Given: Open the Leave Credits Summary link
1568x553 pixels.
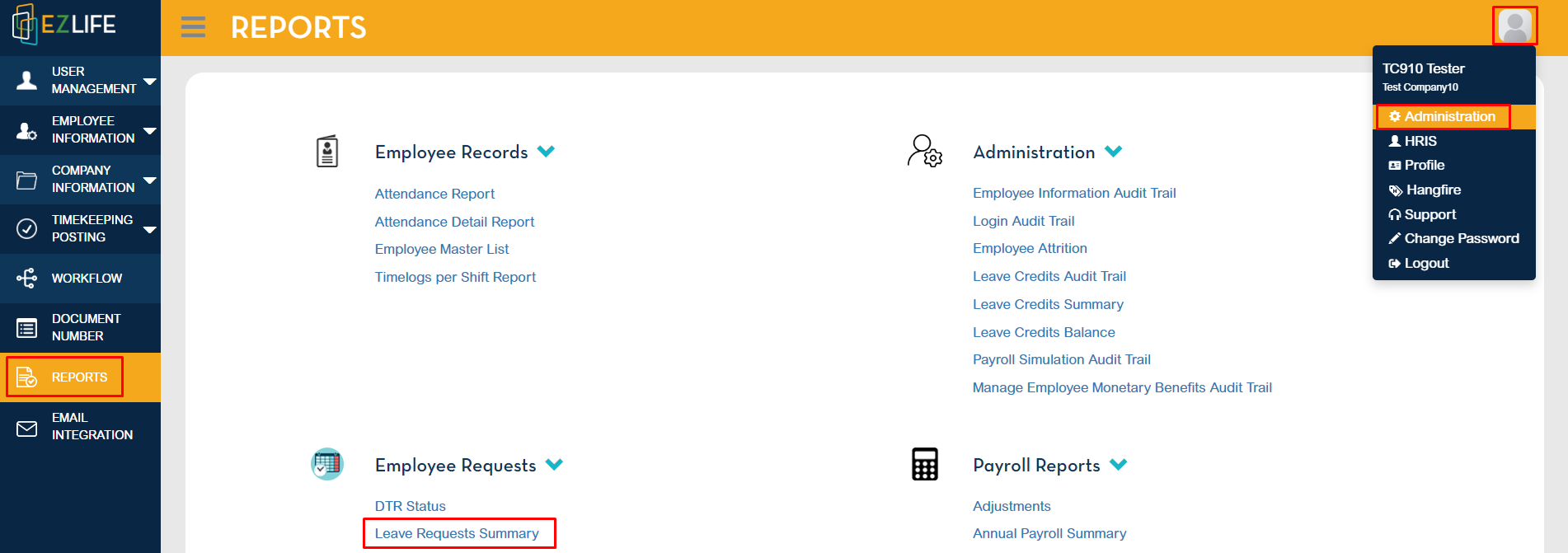Looking at the screenshot, I should tap(1048, 304).
